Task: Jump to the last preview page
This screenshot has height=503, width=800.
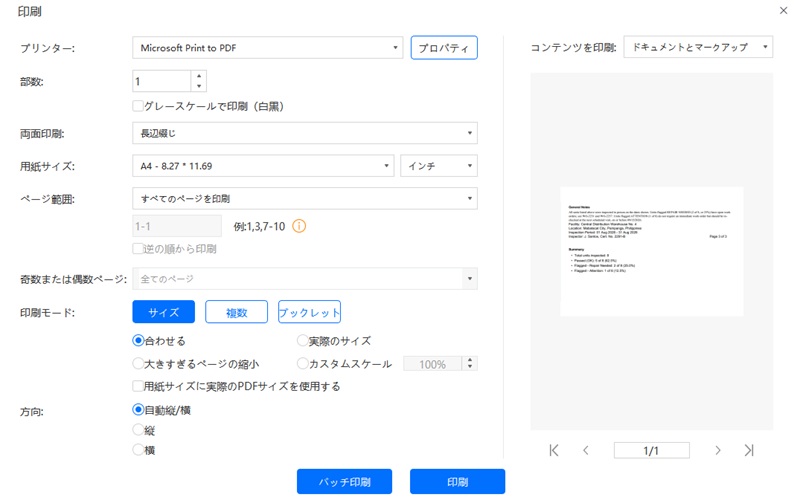Action: 748,450
